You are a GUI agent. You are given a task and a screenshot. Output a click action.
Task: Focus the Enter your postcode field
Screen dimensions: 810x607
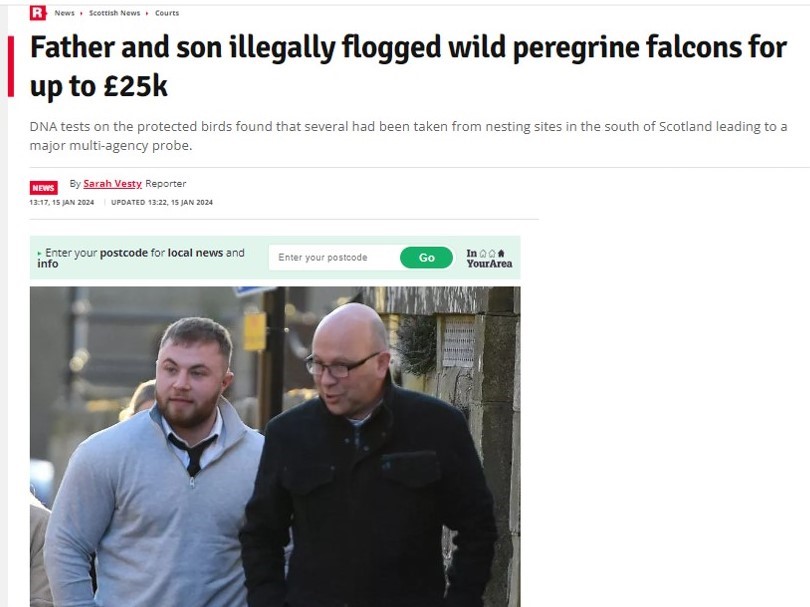pyautogui.click(x=334, y=257)
